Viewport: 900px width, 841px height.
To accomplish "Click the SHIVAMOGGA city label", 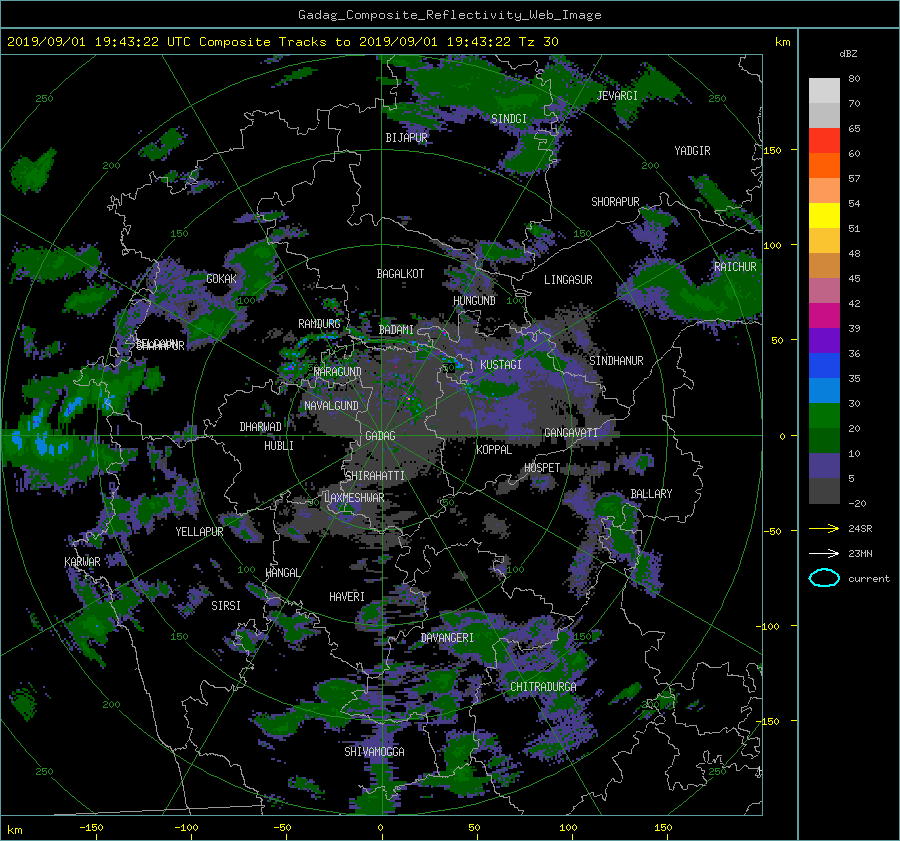I will pyautogui.click(x=374, y=752).
